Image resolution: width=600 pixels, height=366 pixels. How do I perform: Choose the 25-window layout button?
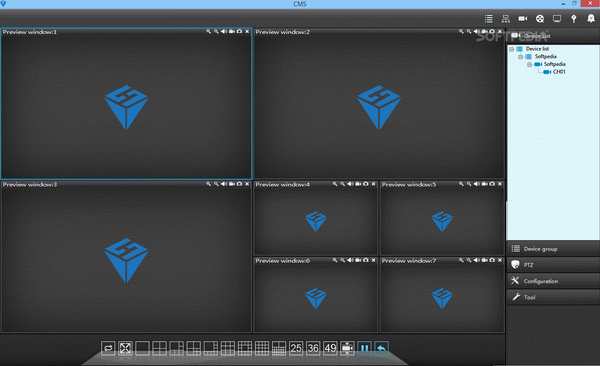[x=296, y=348]
